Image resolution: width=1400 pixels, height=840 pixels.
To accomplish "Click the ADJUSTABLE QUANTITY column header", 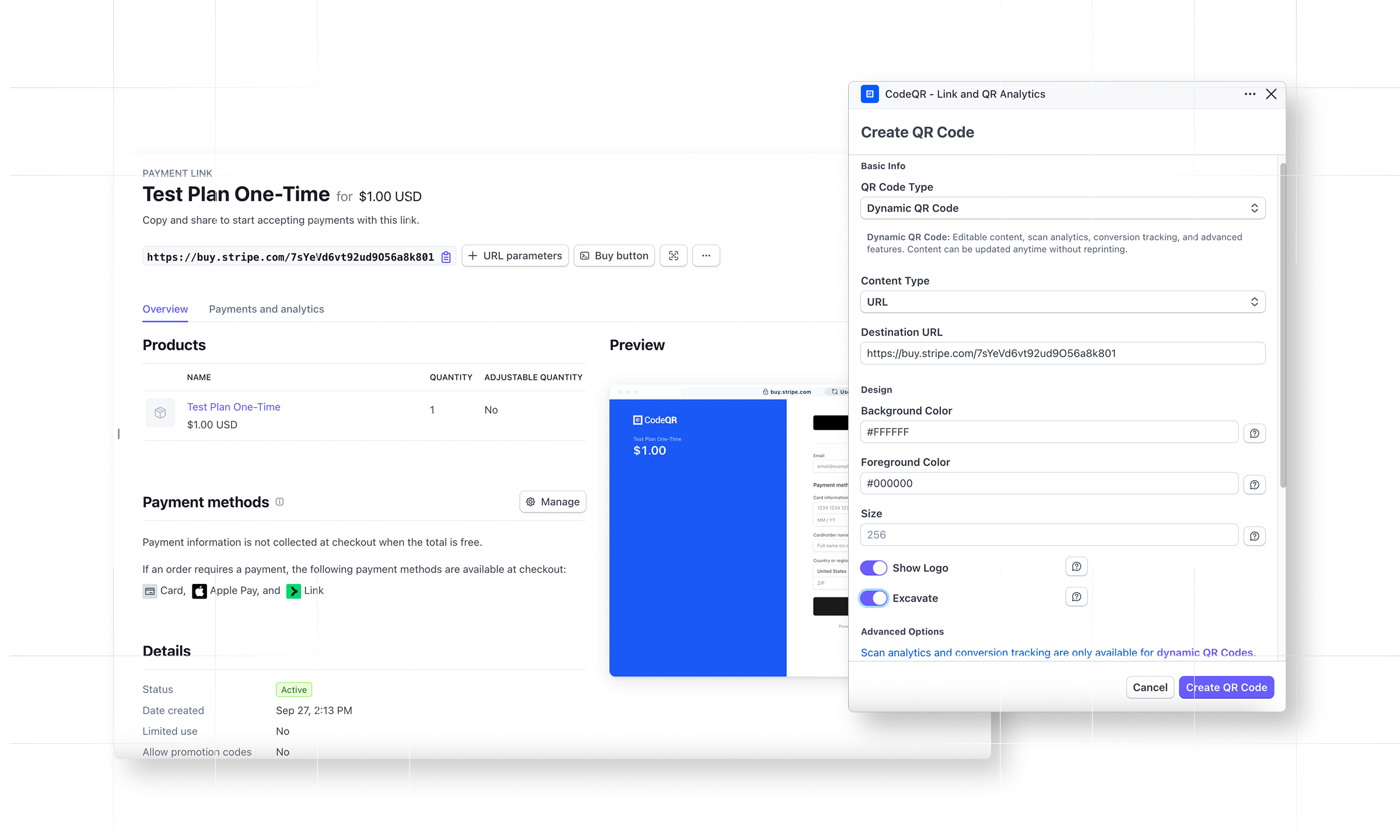I will click(533, 377).
